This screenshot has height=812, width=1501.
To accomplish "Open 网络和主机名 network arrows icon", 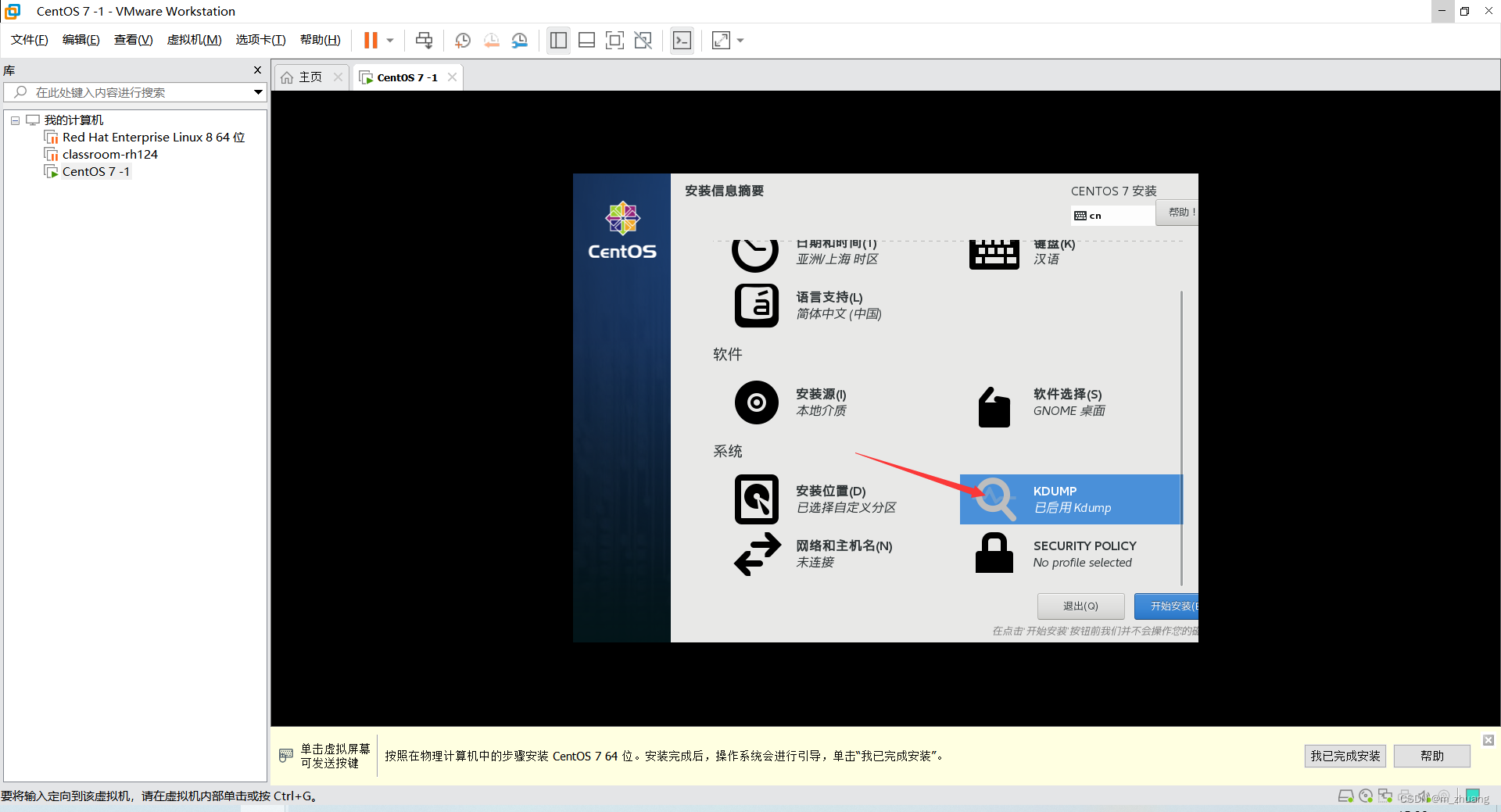I will [x=757, y=554].
